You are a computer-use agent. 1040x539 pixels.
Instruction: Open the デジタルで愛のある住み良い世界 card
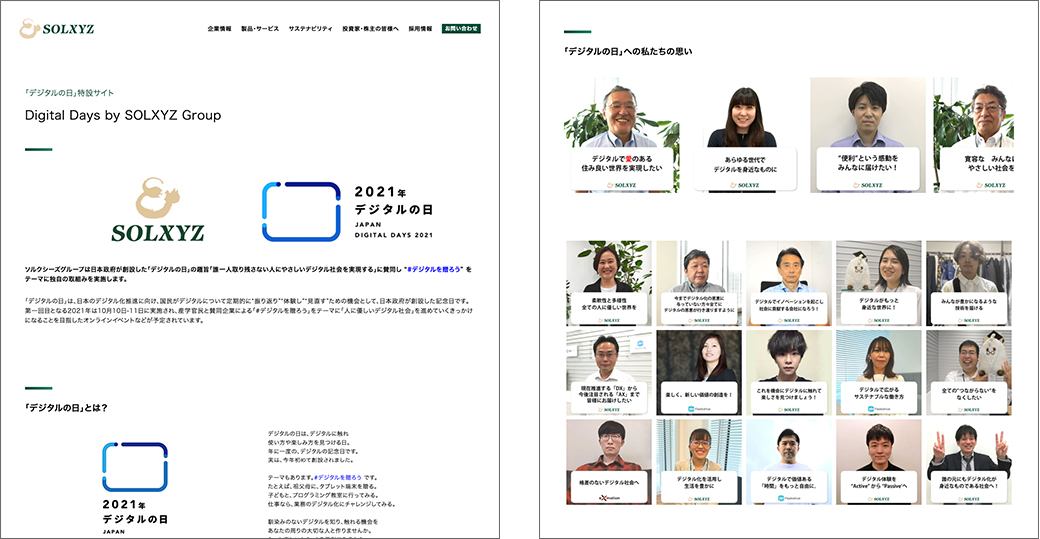click(621, 135)
